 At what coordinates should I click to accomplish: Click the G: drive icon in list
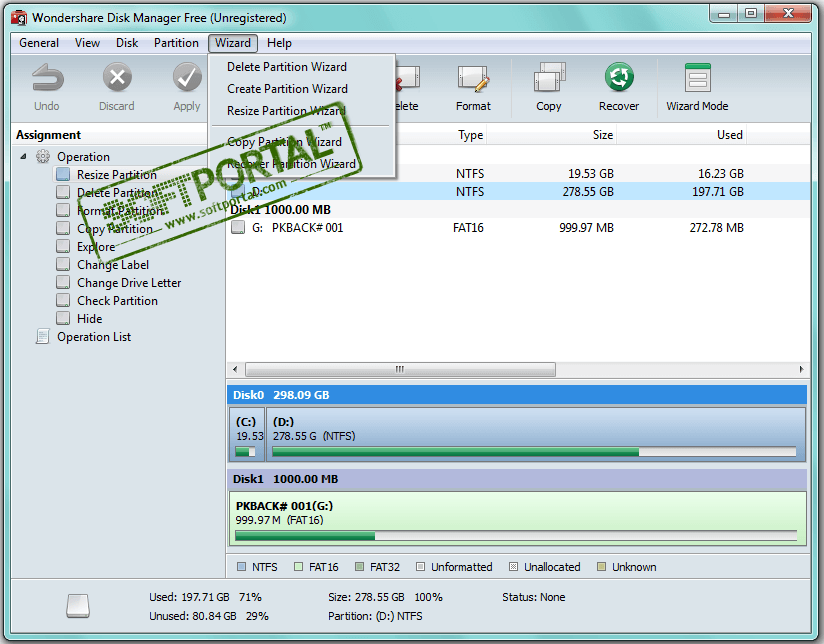[x=238, y=228]
